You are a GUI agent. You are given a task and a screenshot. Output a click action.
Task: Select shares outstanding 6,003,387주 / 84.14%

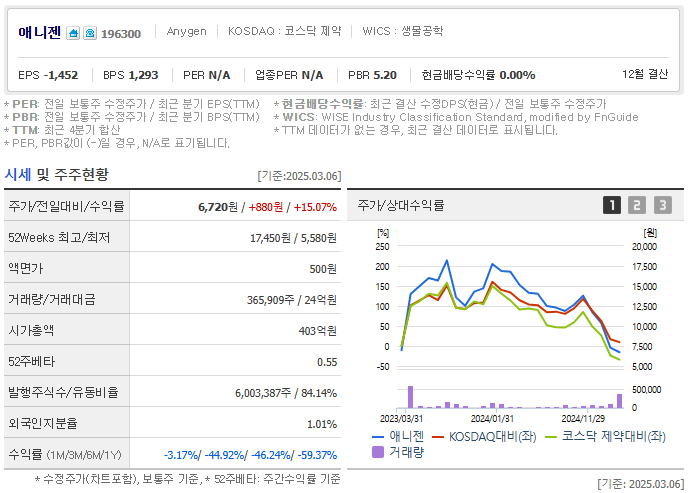click(x=286, y=393)
